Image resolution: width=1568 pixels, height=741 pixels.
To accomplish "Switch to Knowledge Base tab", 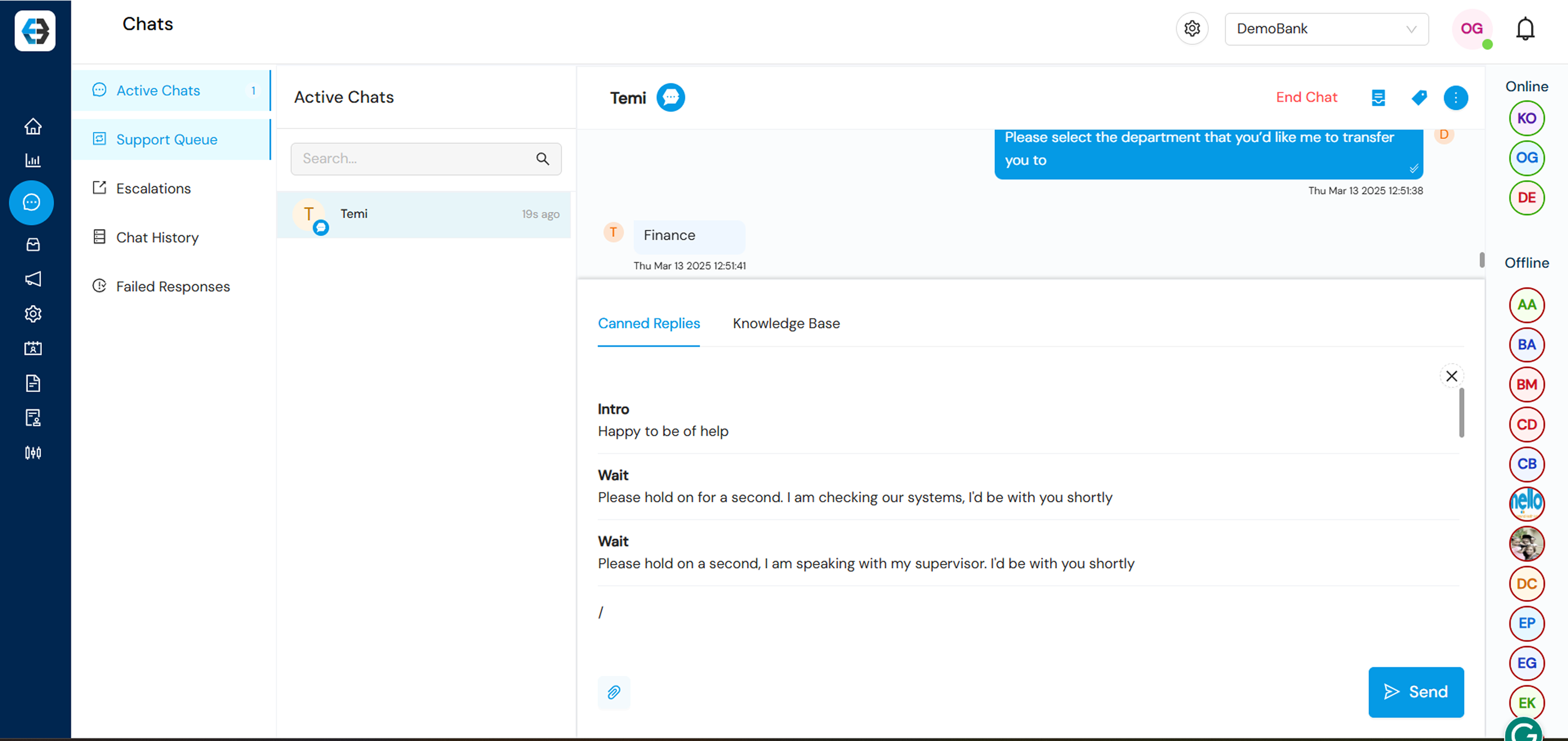I will [x=786, y=323].
